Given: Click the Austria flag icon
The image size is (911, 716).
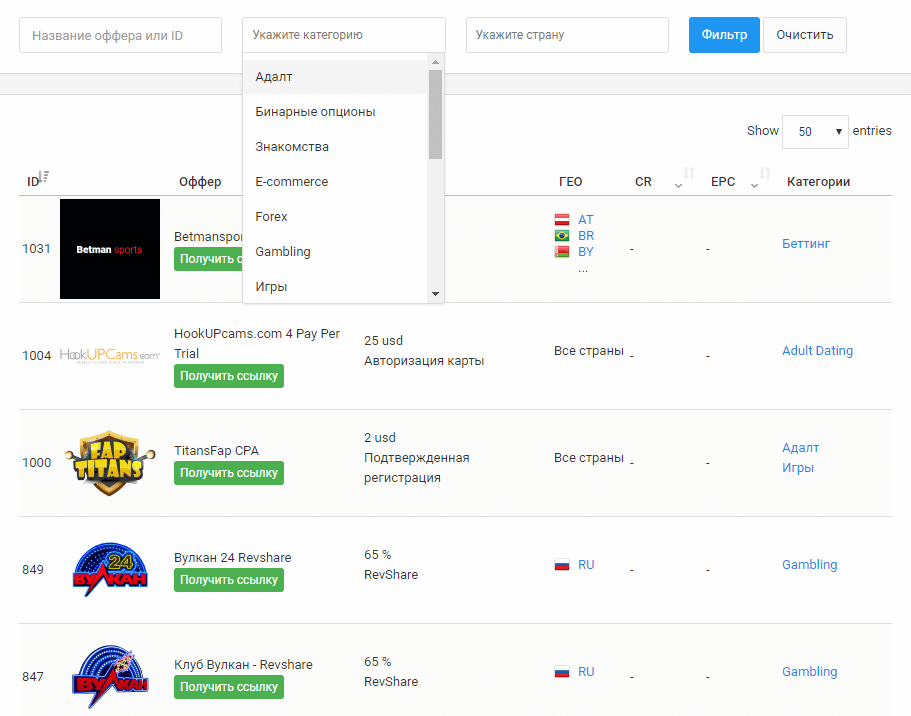Looking at the screenshot, I should (x=562, y=220).
